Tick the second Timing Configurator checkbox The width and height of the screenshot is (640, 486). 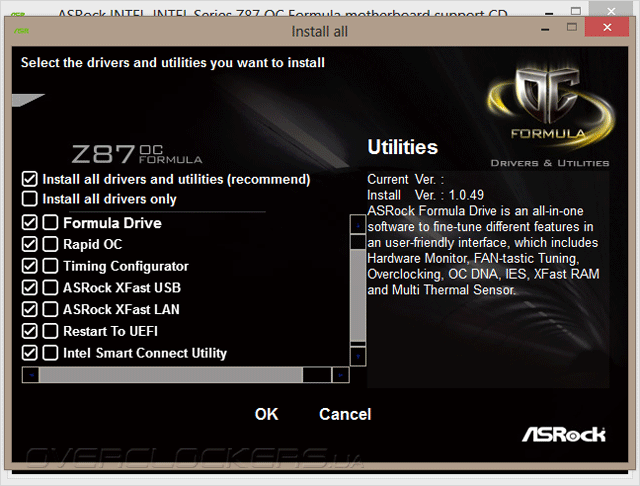coord(50,266)
